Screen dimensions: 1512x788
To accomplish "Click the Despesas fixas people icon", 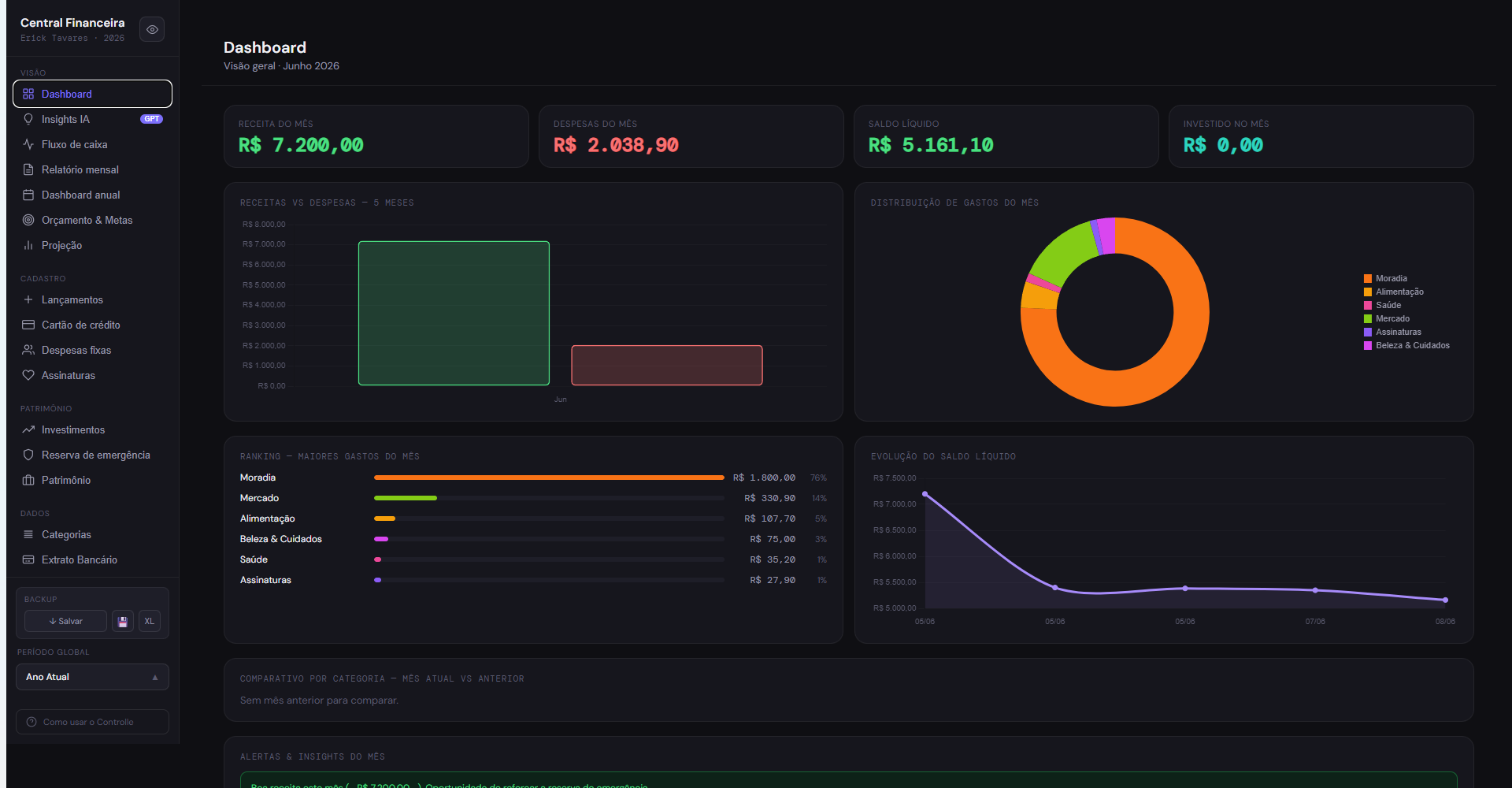I will [x=28, y=350].
